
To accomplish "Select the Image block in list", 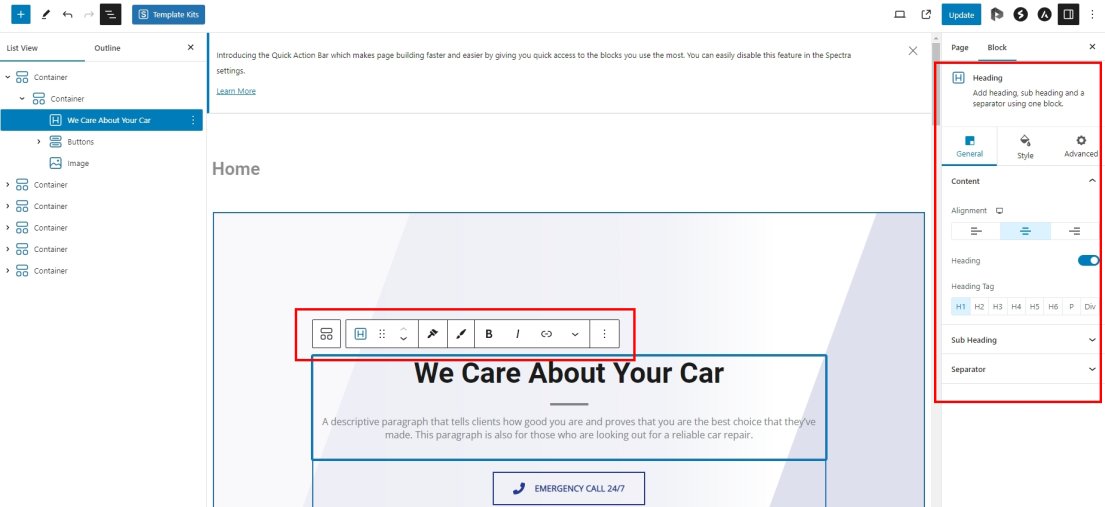I will [78, 164].
